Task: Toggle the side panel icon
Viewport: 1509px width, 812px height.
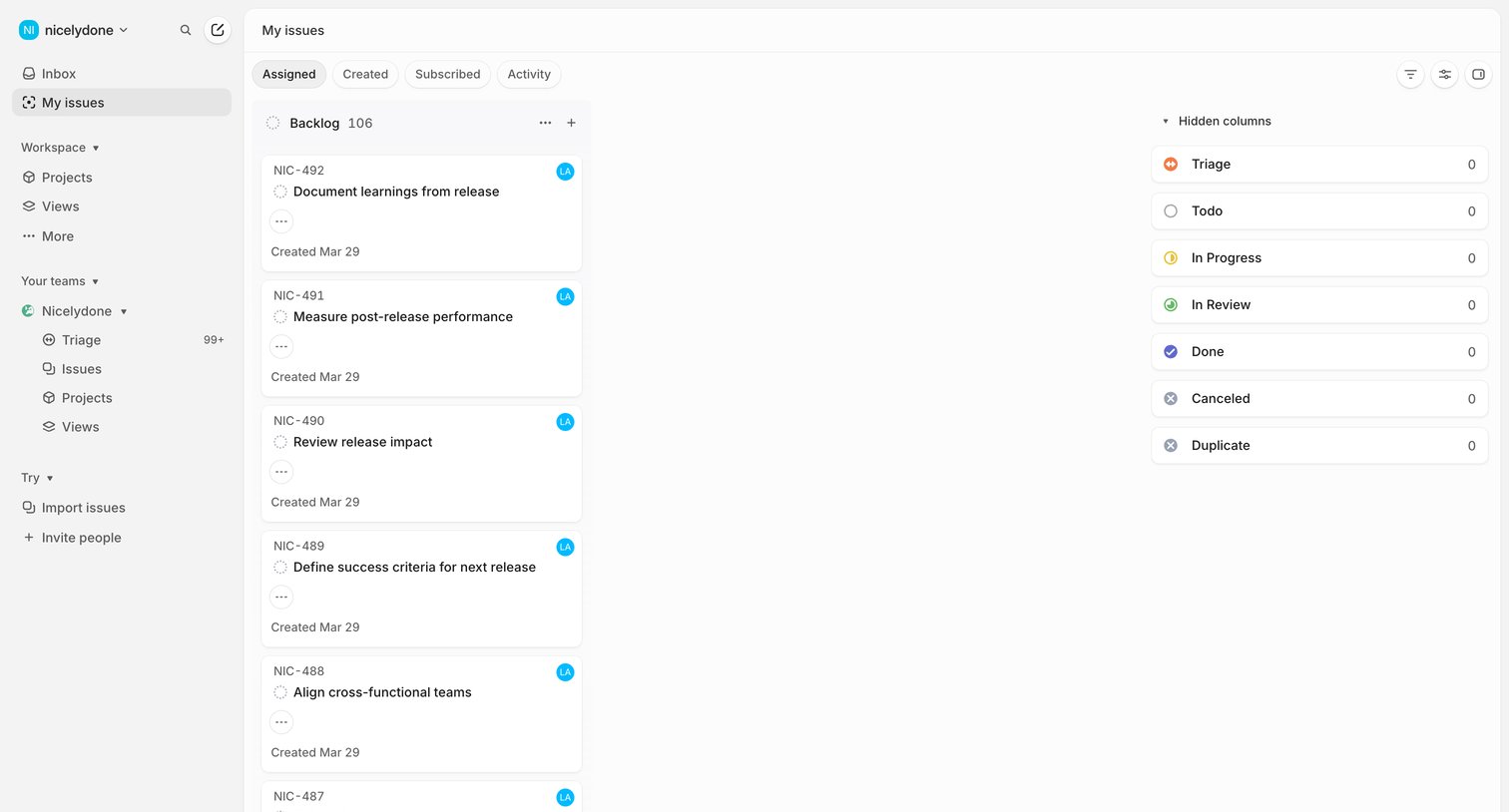Action: coord(1478,75)
